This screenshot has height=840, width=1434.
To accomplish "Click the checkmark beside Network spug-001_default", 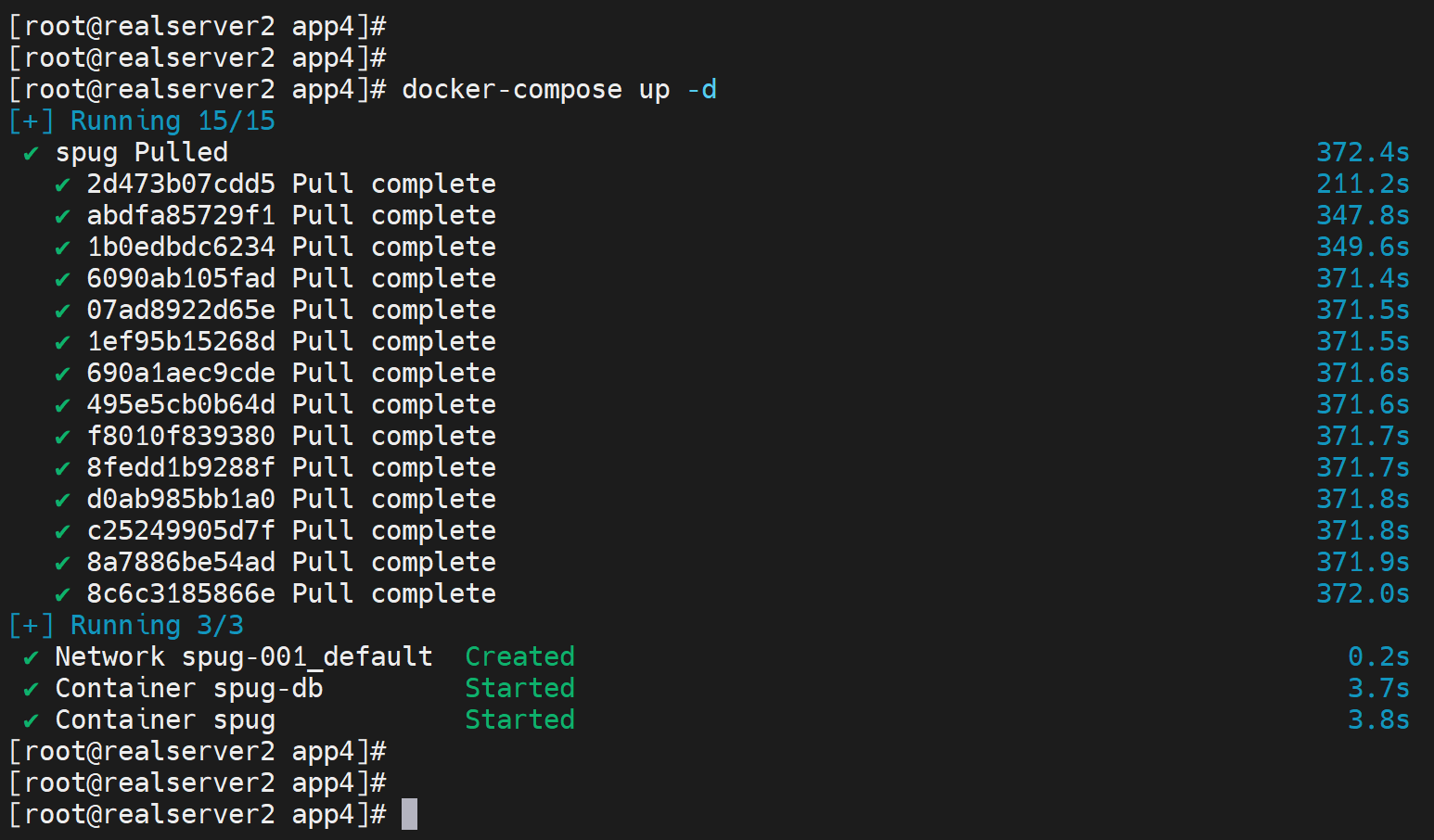I will [x=31, y=658].
